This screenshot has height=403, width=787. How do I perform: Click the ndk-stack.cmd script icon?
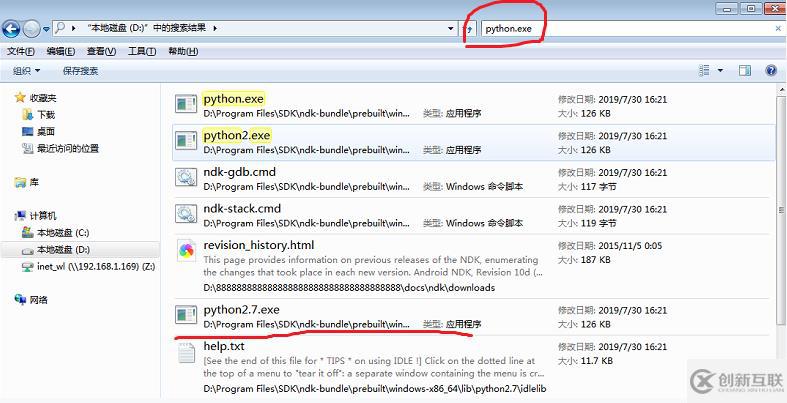186,213
